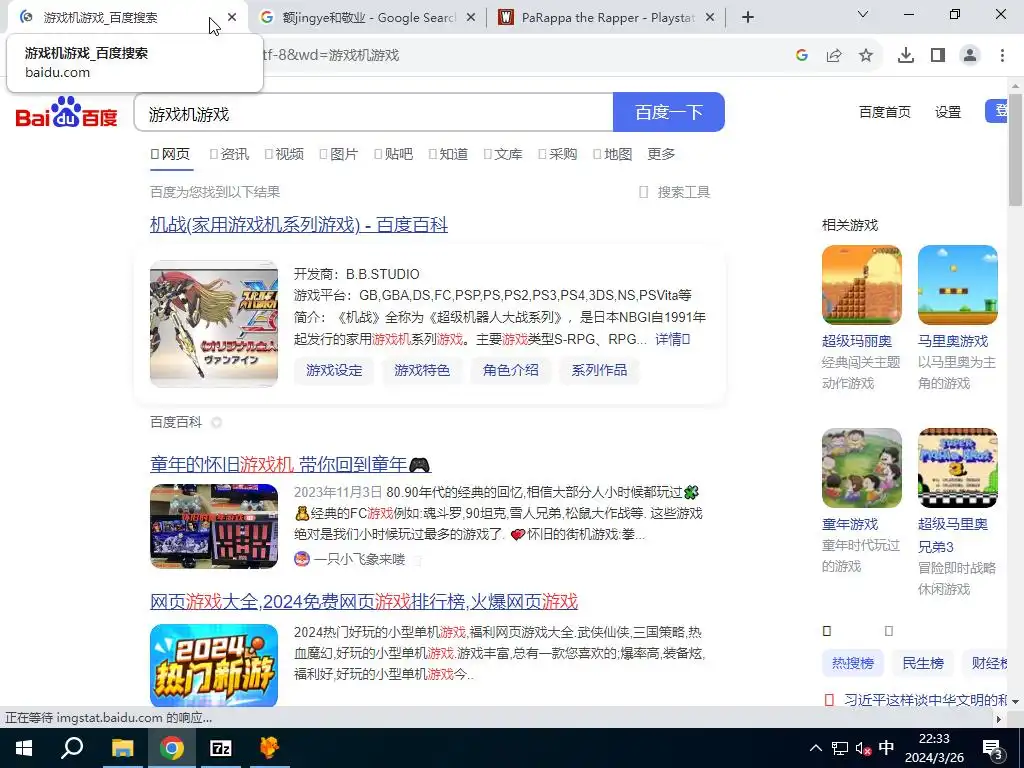Screen dimensions: 1024x768
Task: Expand 详情 link in 机战 summary
Action: pos(673,340)
